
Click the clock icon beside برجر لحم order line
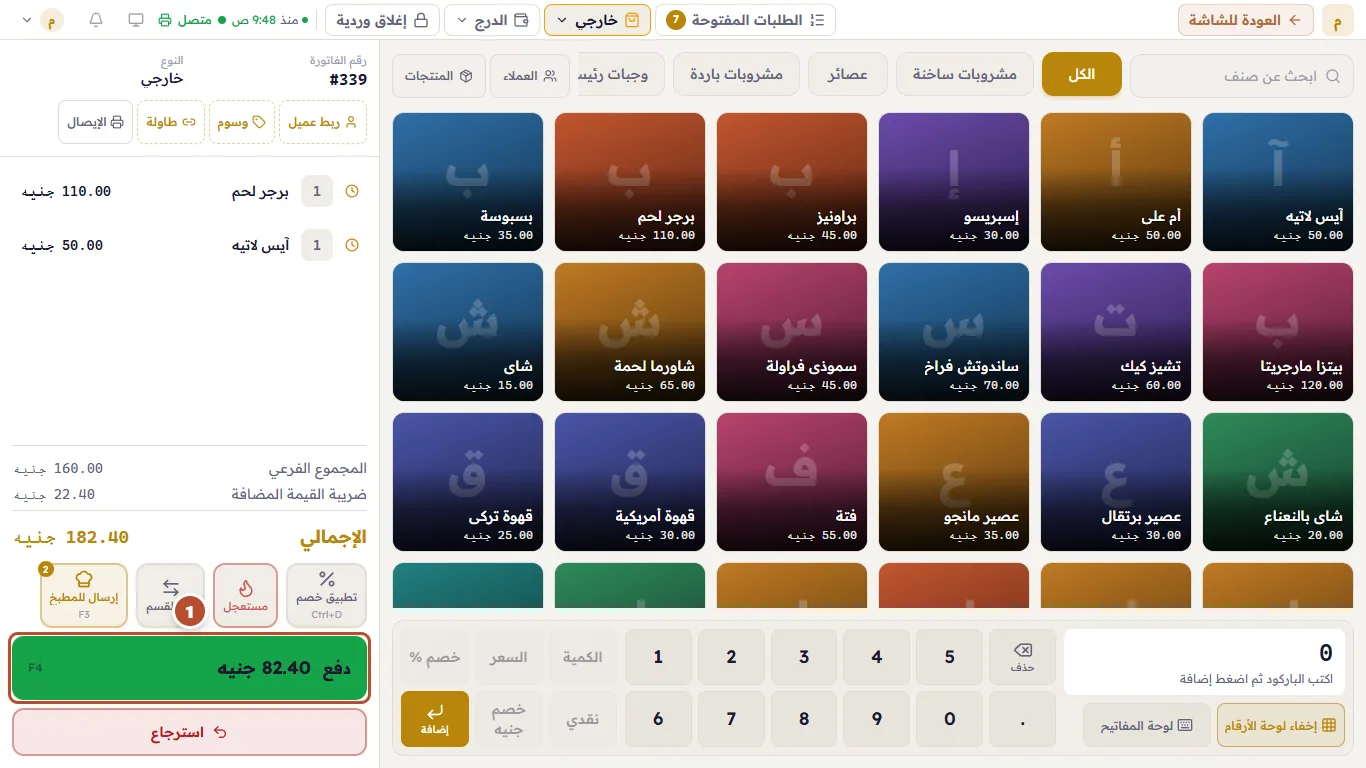[351, 191]
